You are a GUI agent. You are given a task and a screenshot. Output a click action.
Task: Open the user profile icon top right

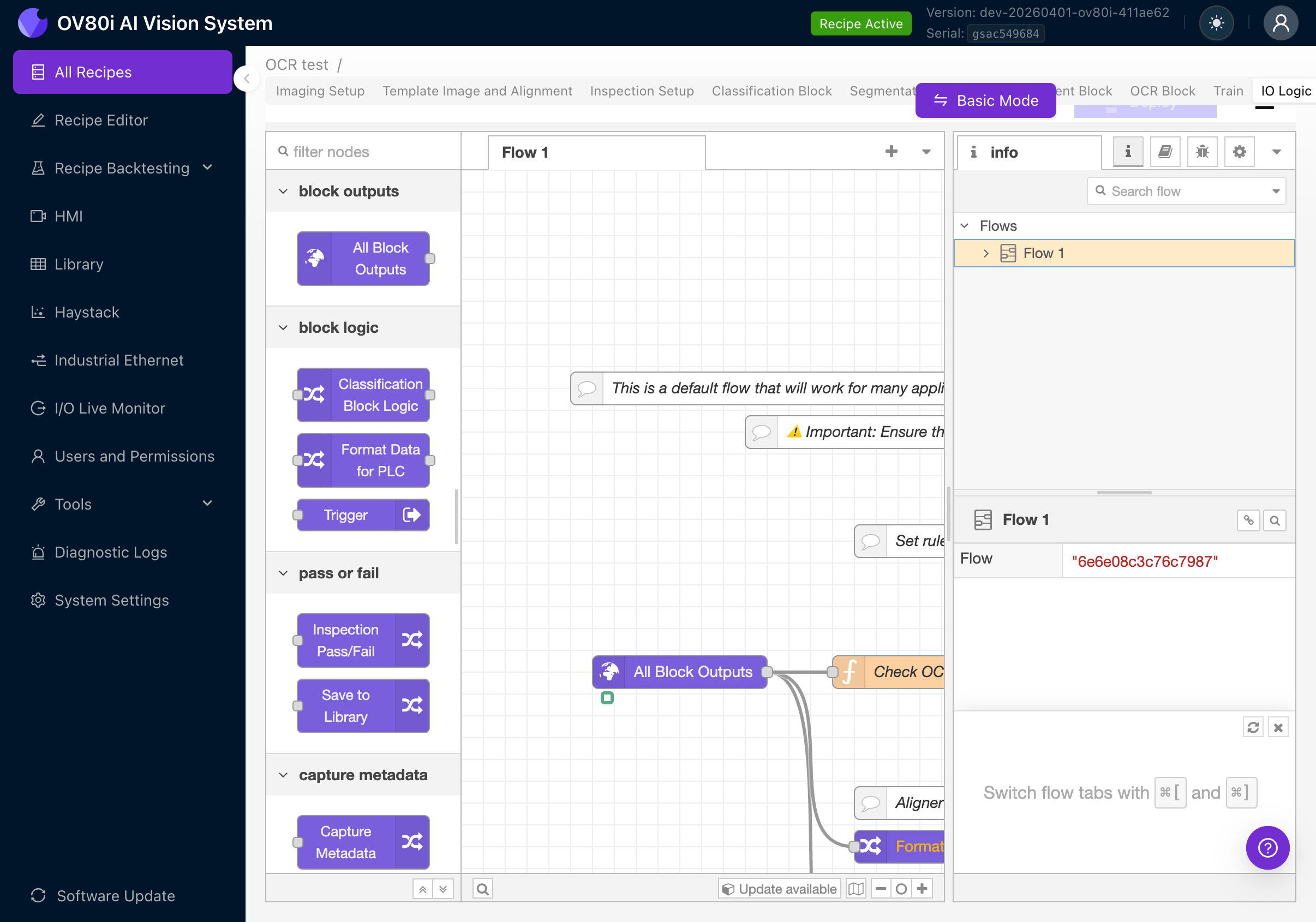(x=1281, y=23)
